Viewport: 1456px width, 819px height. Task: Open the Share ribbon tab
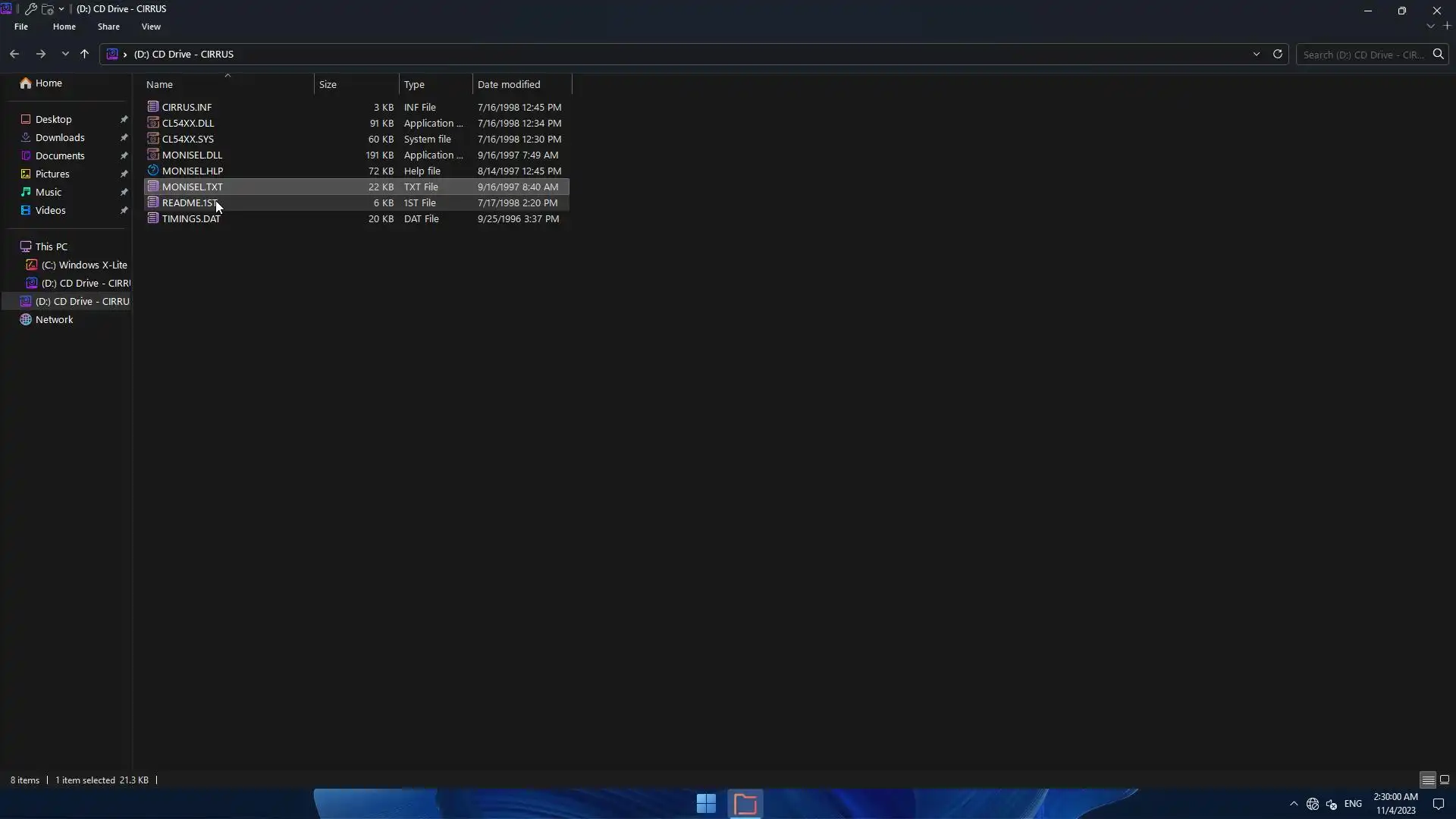point(108,27)
